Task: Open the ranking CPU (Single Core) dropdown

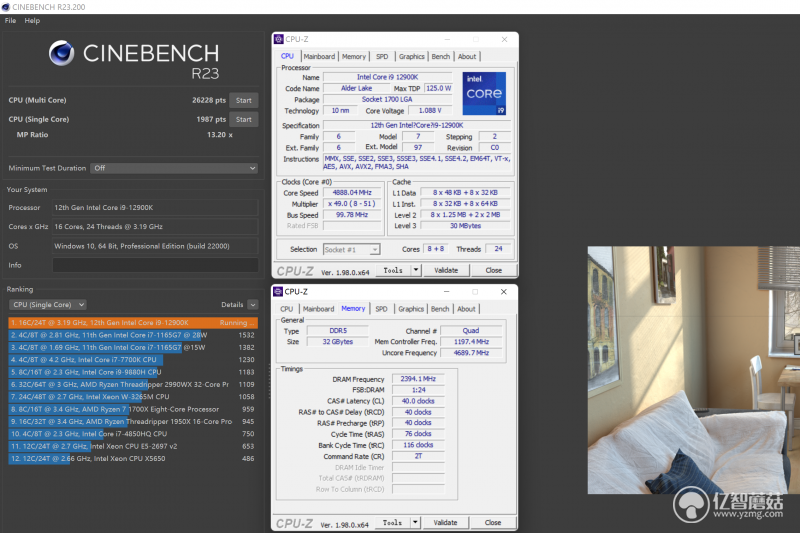Action: coord(47,304)
